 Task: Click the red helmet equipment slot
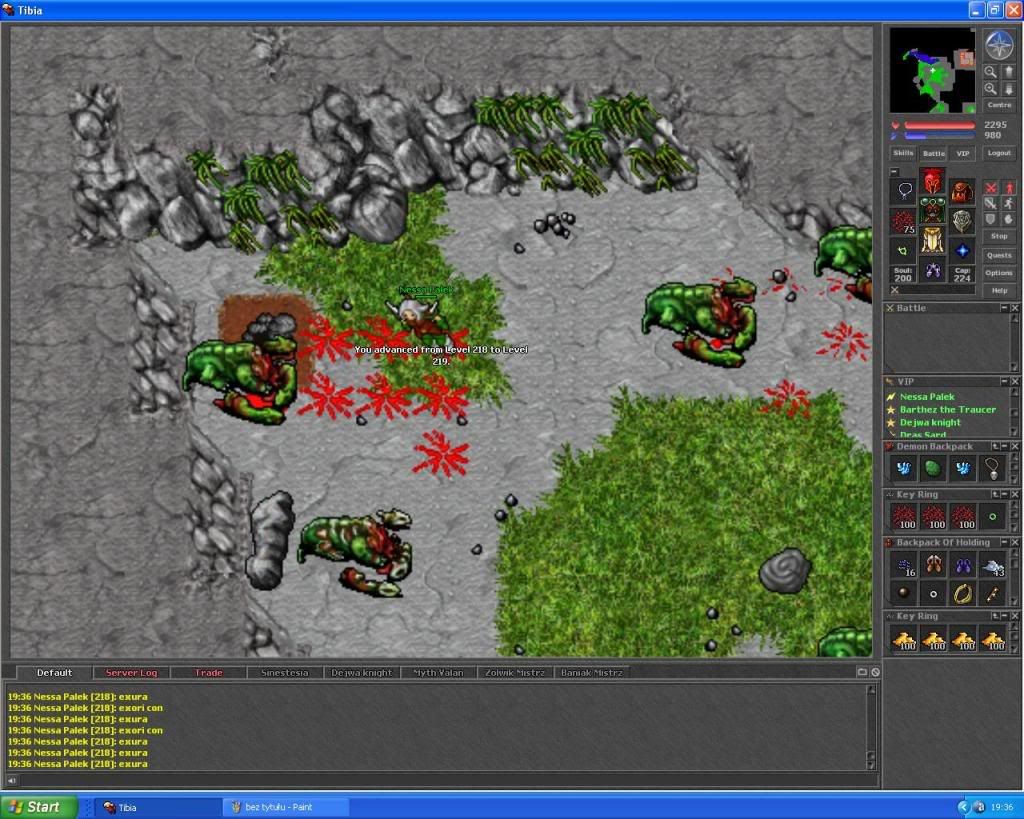click(933, 180)
